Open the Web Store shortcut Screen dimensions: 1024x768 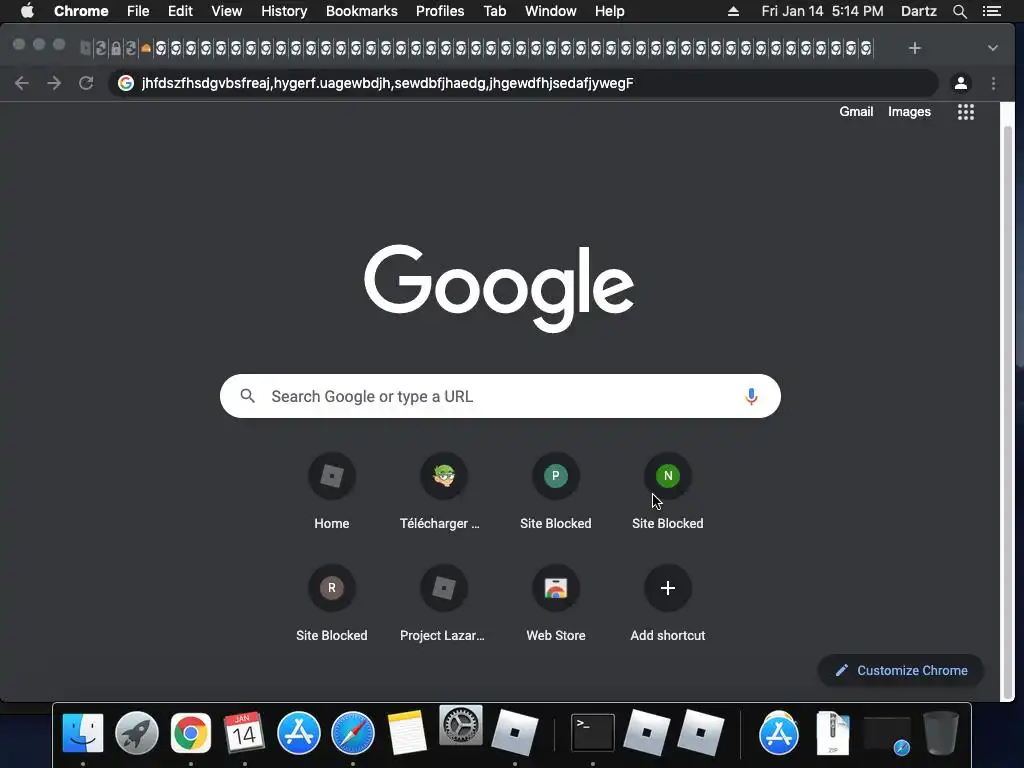(x=556, y=604)
